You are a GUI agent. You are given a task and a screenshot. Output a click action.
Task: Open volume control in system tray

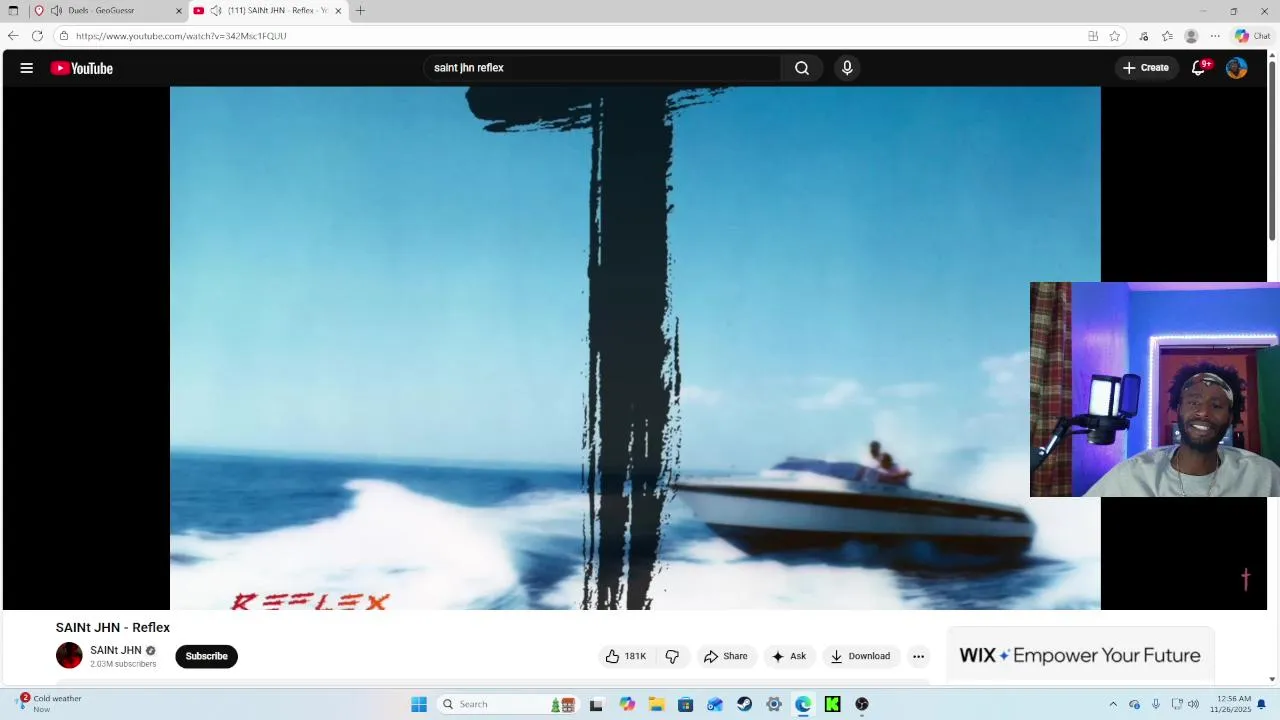[x=1193, y=704]
